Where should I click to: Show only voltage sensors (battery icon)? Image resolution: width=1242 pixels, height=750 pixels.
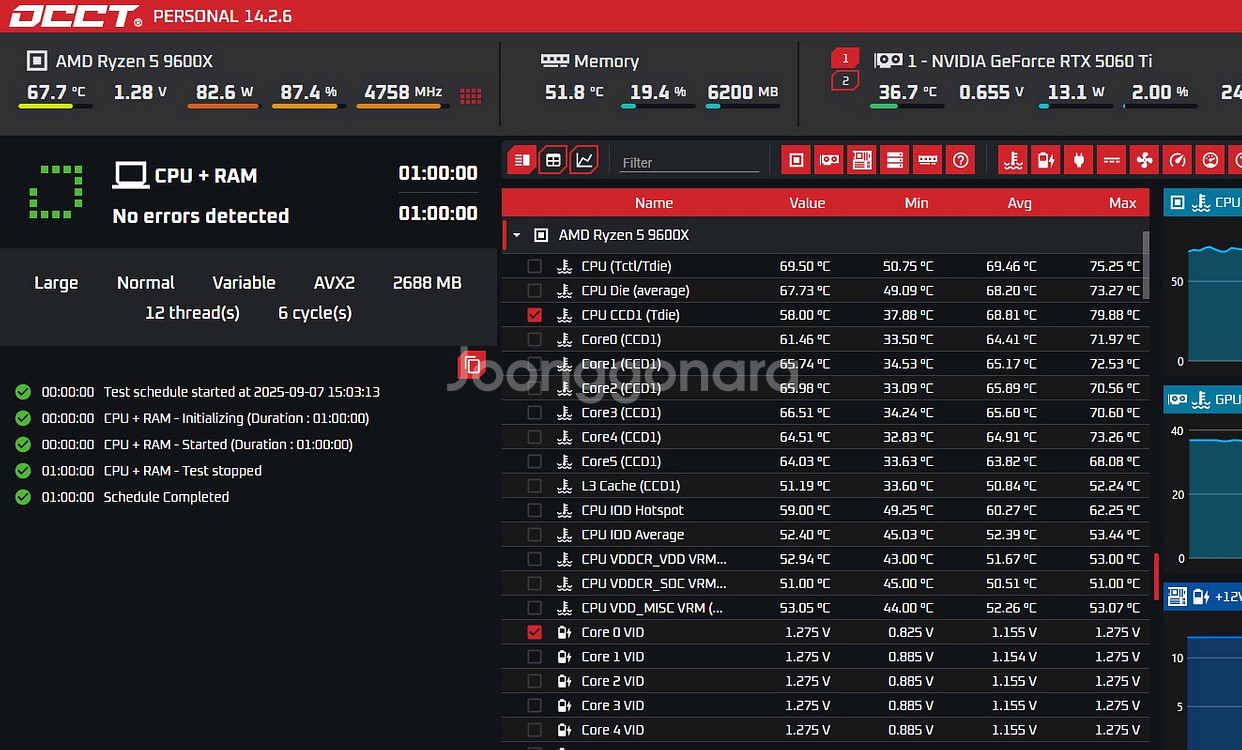(x=1046, y=160)
